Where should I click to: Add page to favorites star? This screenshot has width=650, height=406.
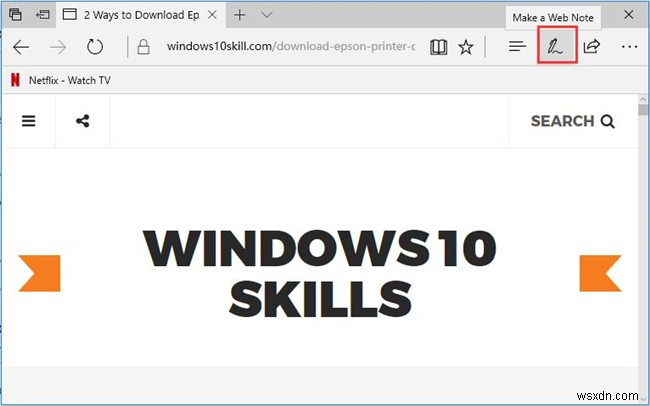pos(466,47)
